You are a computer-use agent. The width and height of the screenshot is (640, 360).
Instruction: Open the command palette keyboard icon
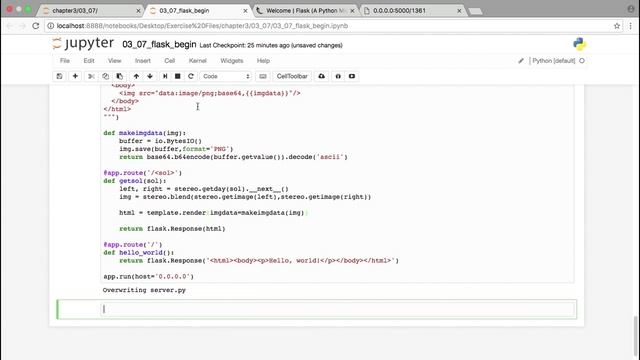click(x=263, y=76)
